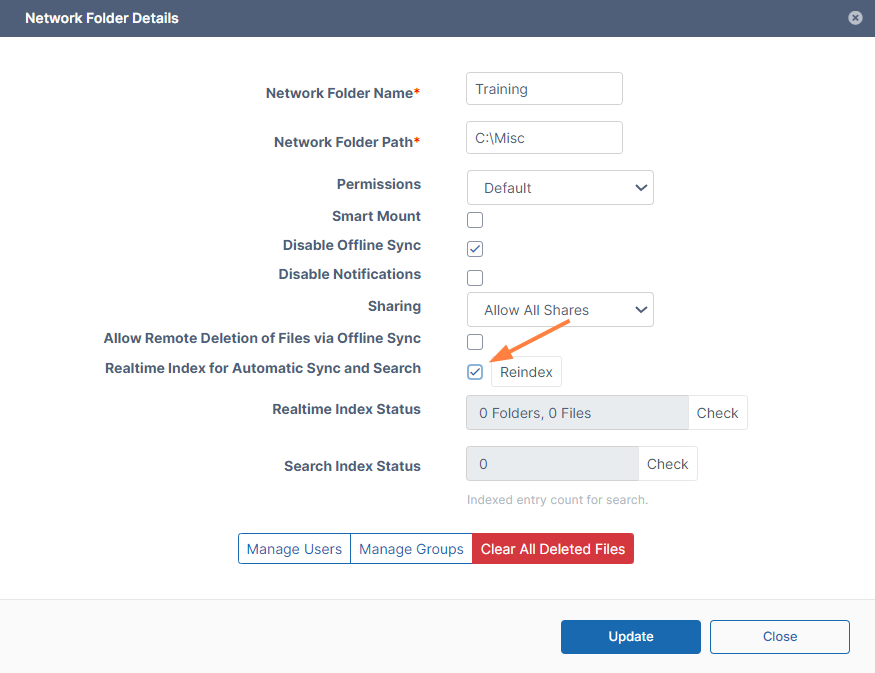Enable Allow Remote Deletion of Files checkbox

[x=475, y=342]
